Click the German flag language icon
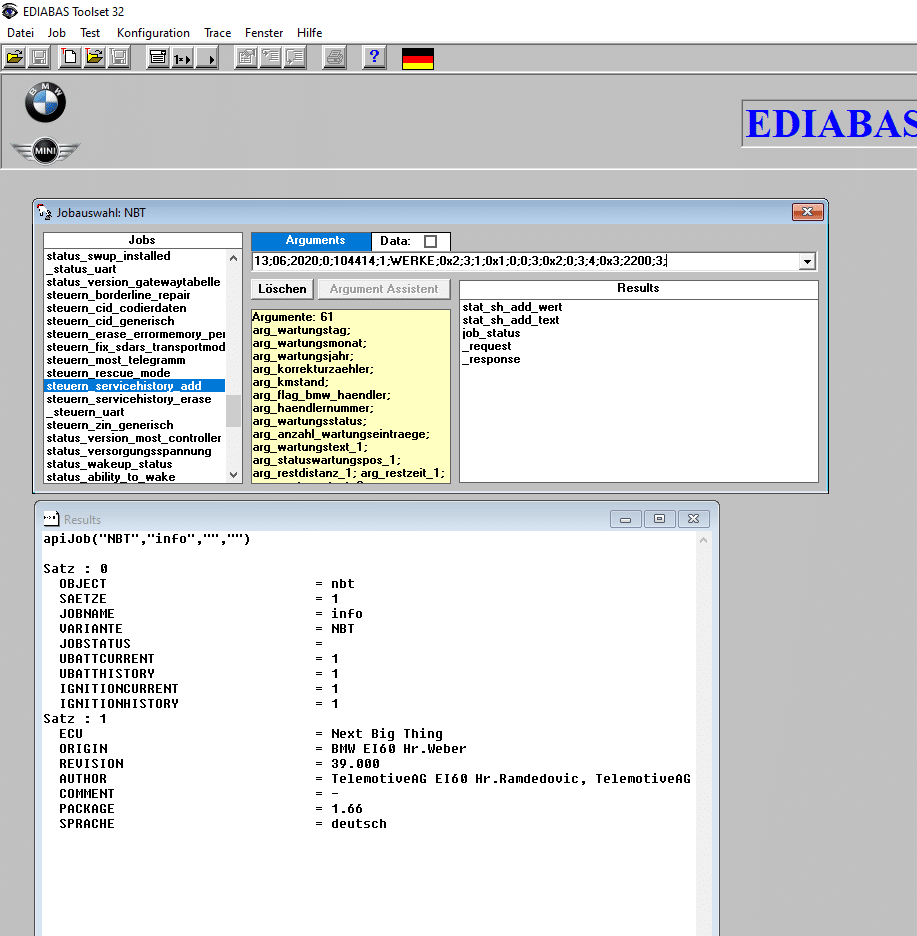 coord(417,58)
